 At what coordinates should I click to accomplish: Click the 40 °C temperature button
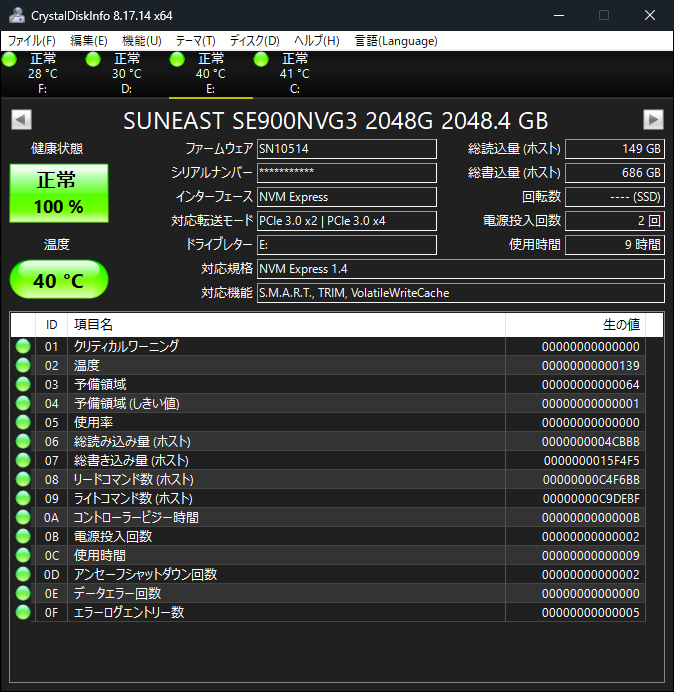click(59, 280)
